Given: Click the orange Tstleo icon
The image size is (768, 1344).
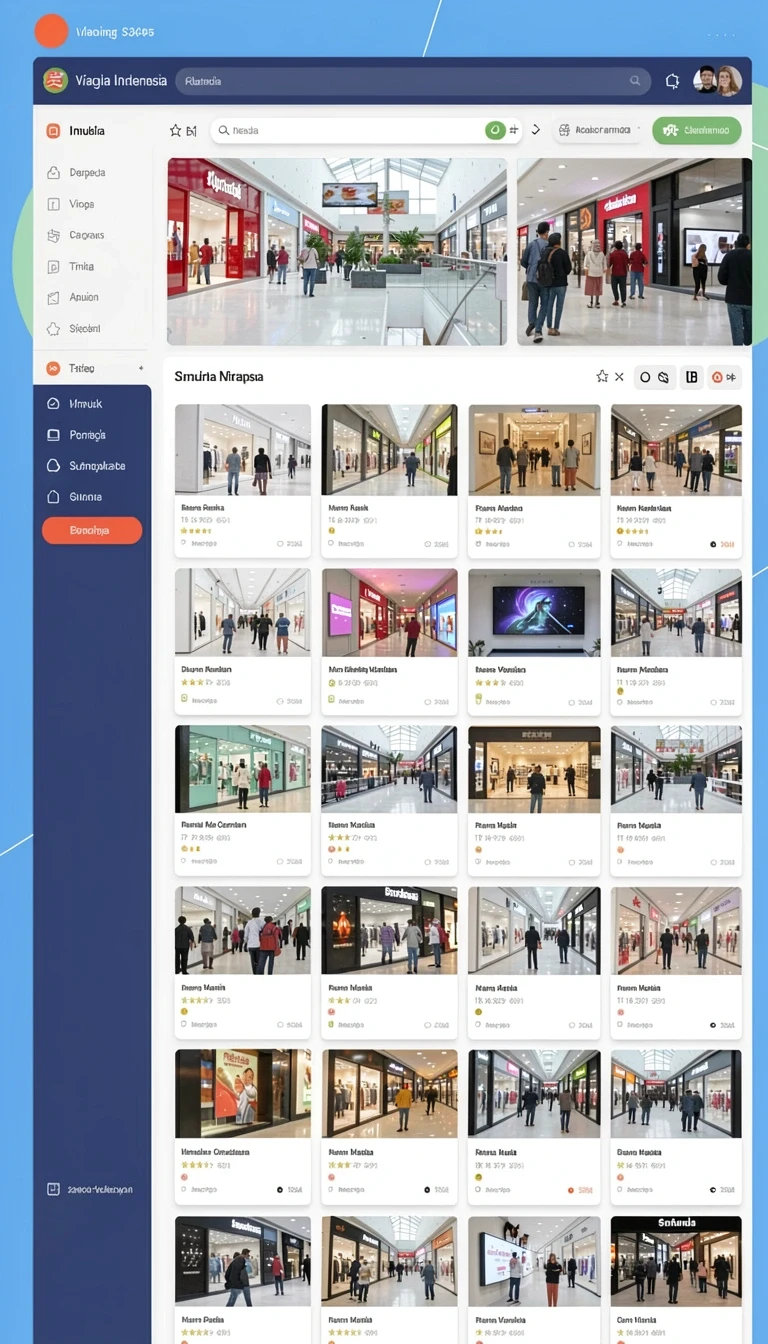Looking at the screenshot, I should tap(53, 368).
